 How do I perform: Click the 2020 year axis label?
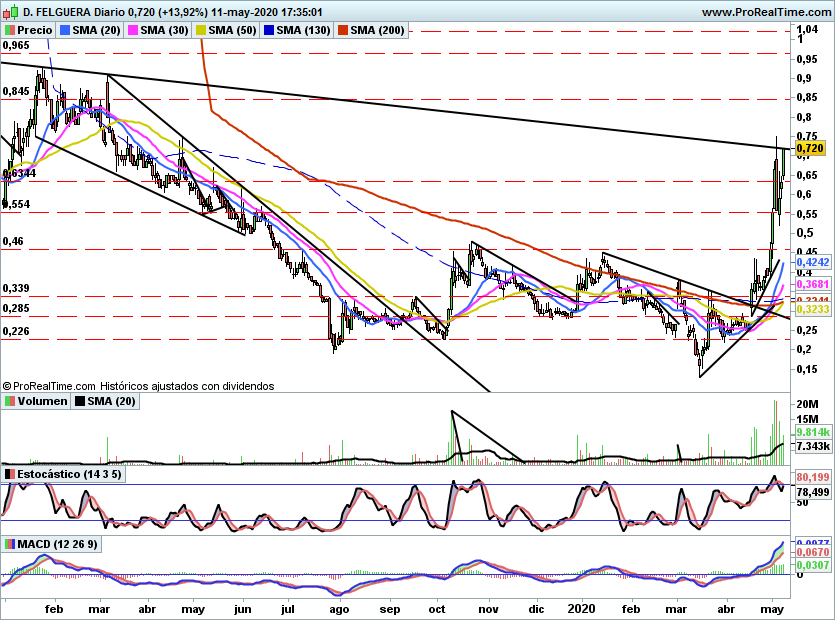click(x=581, y=609)
